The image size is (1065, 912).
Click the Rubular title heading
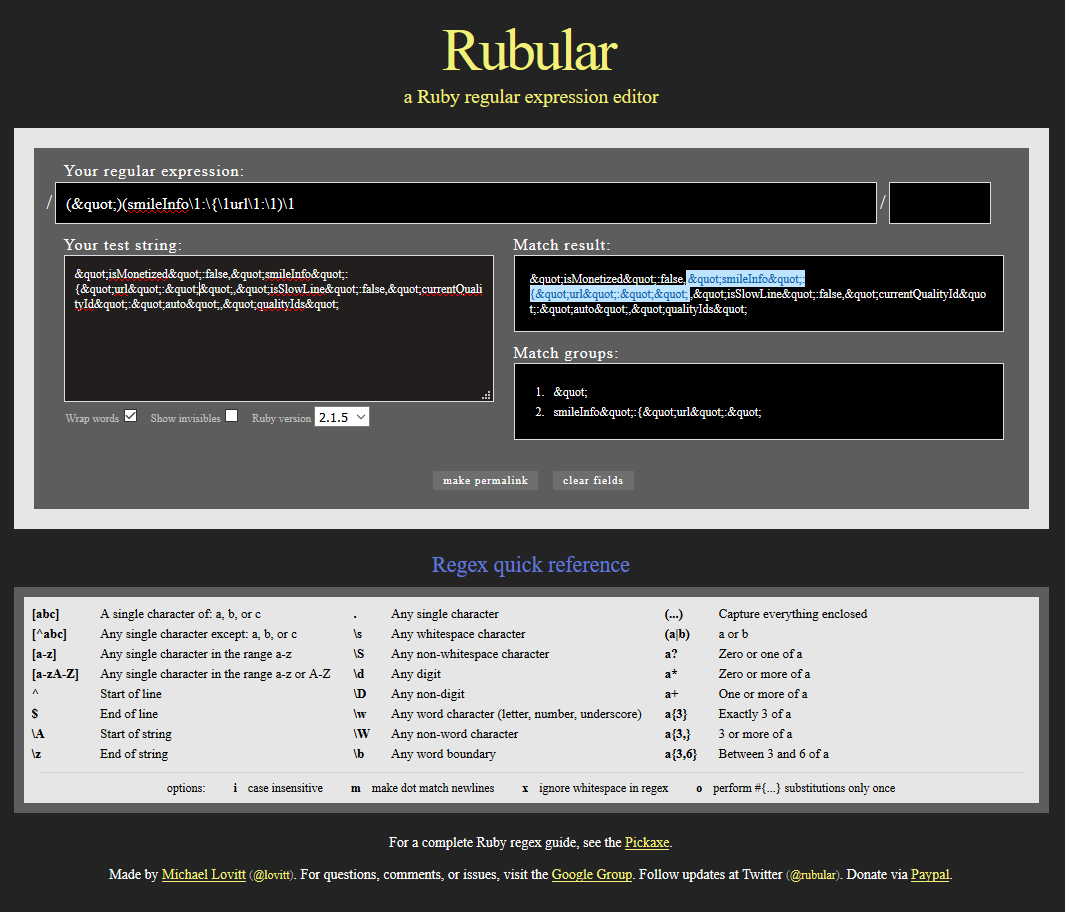(x=530, y=50)
